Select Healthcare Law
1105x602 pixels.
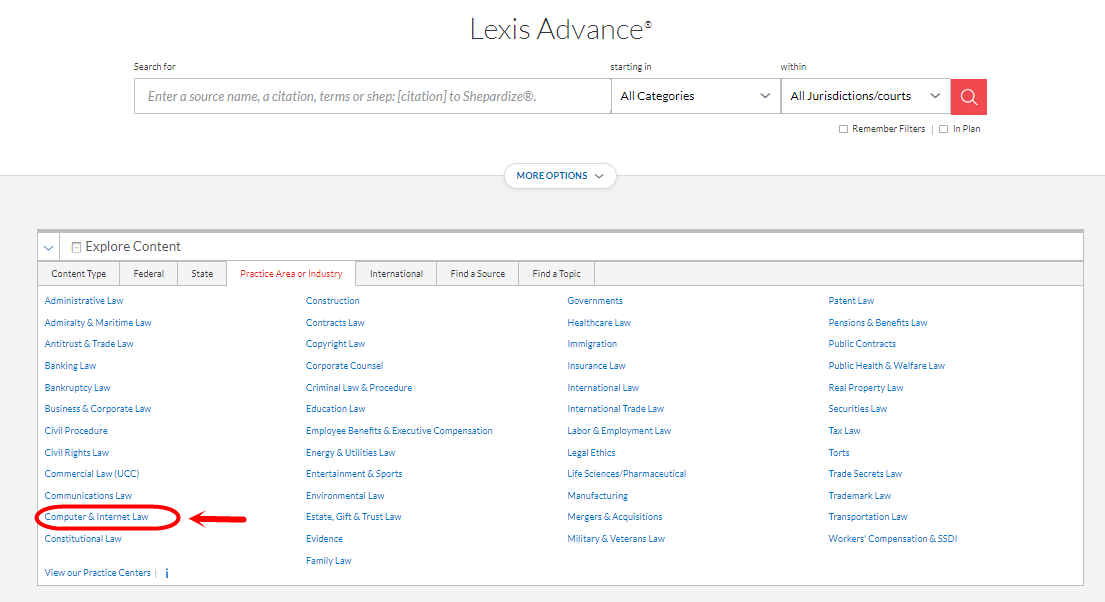[599, 323]
